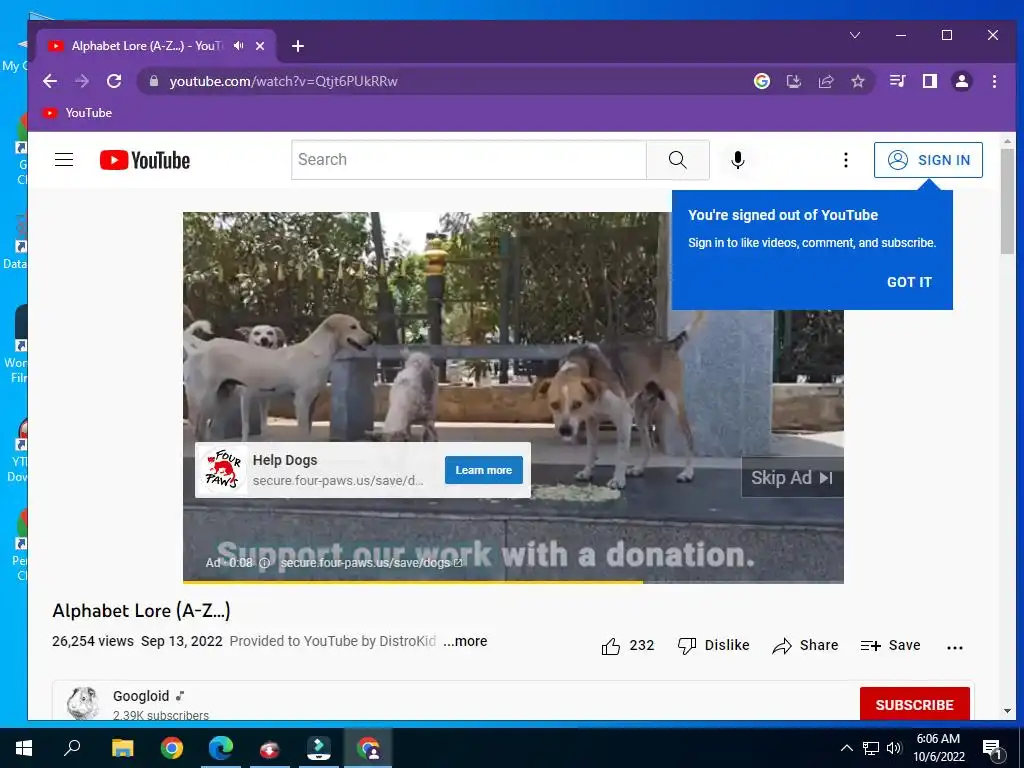
Task: Dislike the Alphabet Lore video
Action: pos(714,646)
